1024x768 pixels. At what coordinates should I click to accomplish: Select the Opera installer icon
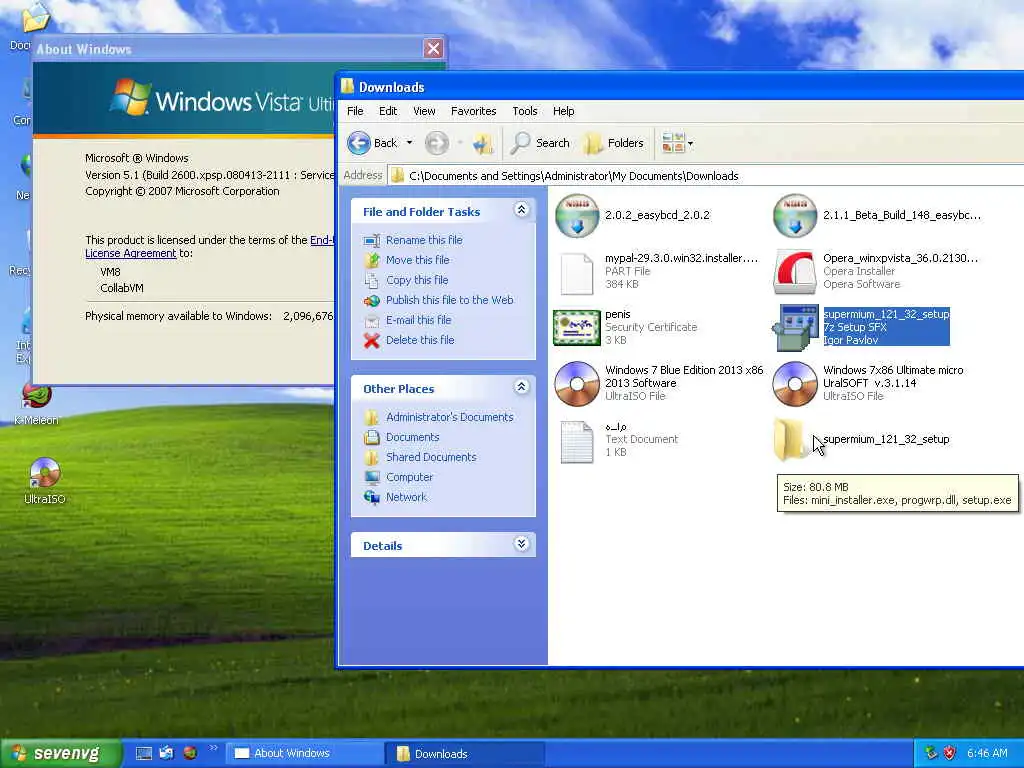point(795,272)
